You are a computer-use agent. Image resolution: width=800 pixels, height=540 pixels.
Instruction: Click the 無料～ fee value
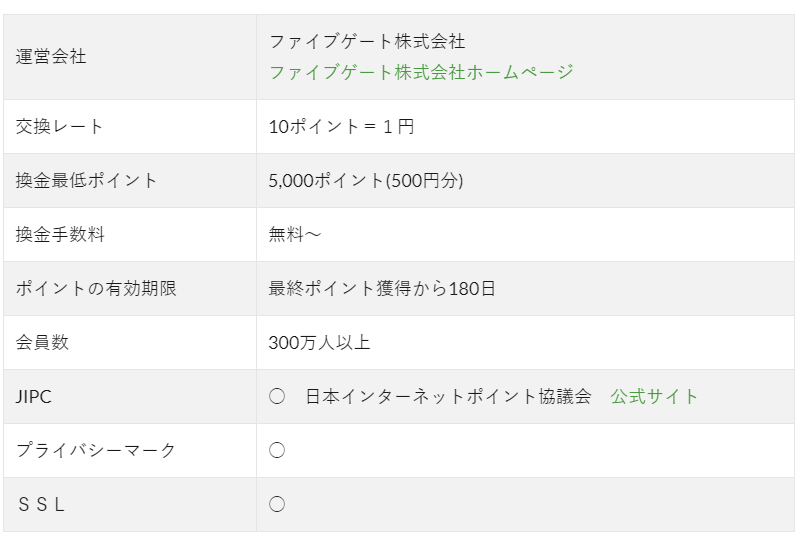coord(296,234)
